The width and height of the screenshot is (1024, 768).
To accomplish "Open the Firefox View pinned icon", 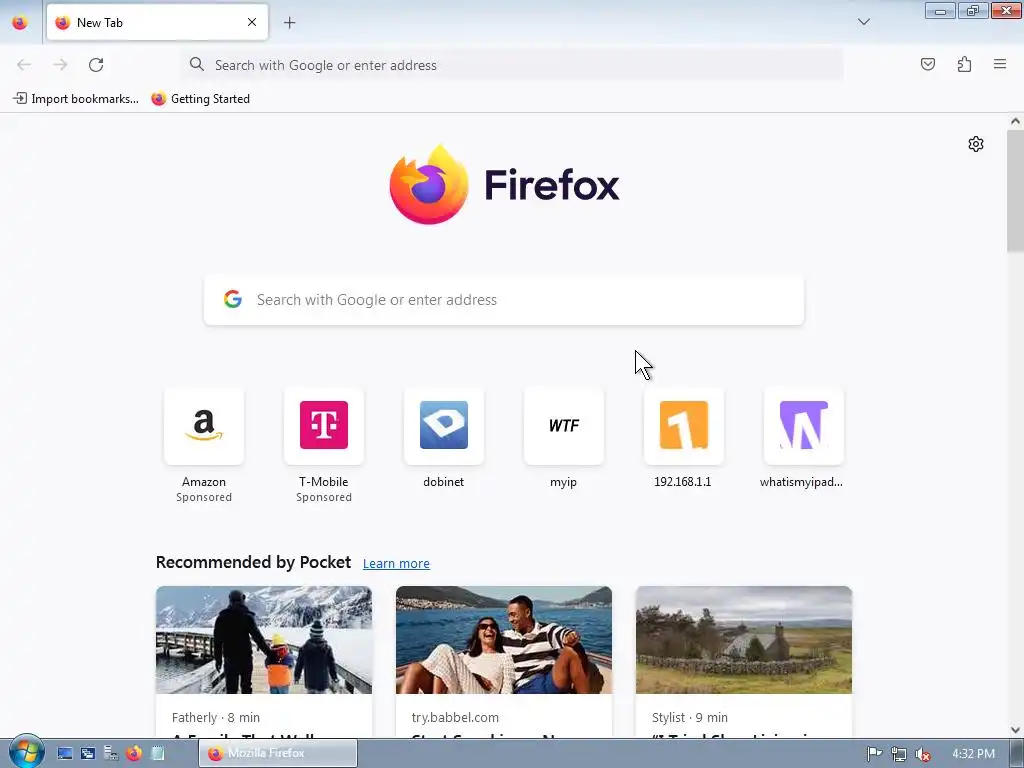I will [x=20, y=23].
